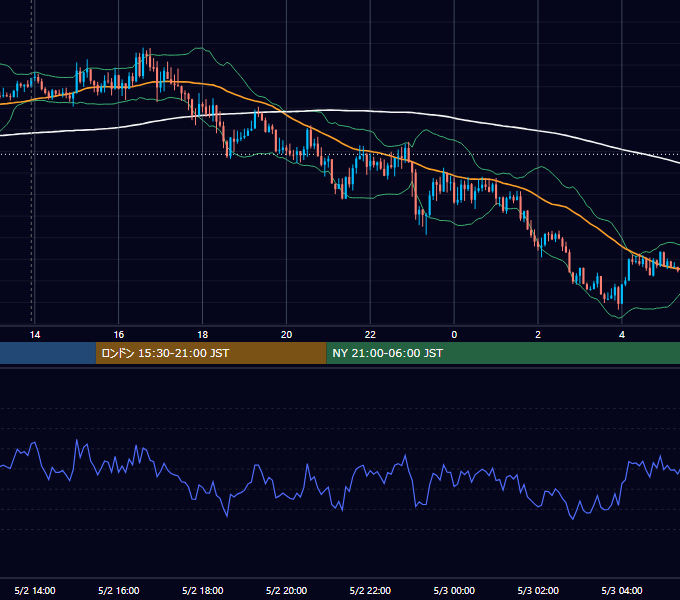Click the 5/3 04:00 date label
Screen dimensions: 680x600
coord(622,590)
